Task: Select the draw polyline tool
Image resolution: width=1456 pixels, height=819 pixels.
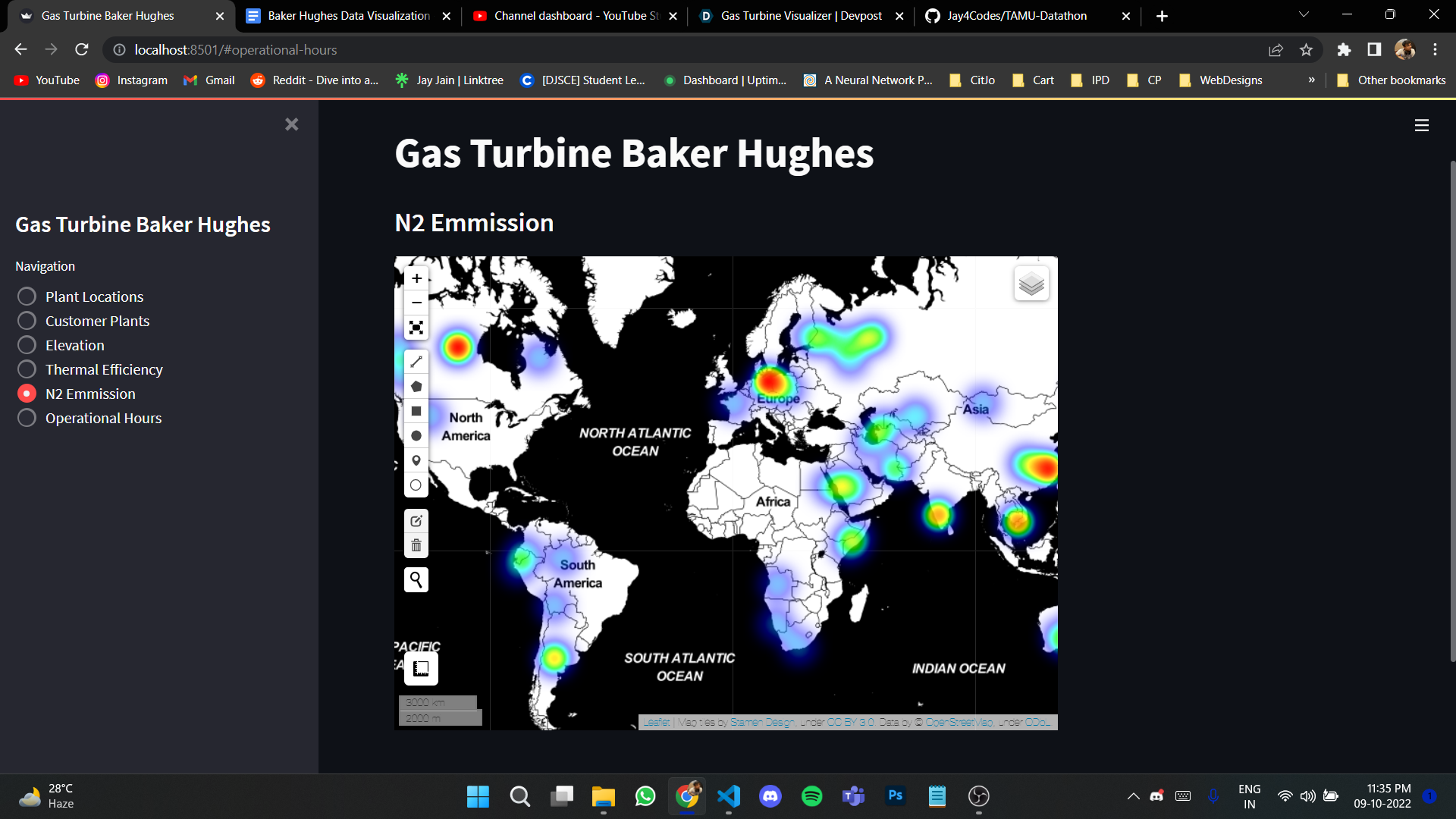Action: pos(416,362)
